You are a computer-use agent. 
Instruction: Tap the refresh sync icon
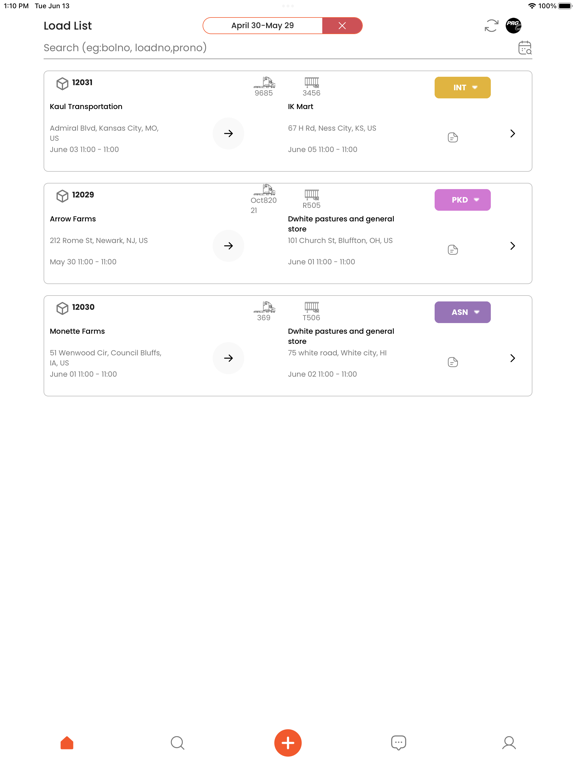pyautogui.click(x=491, y=25)
